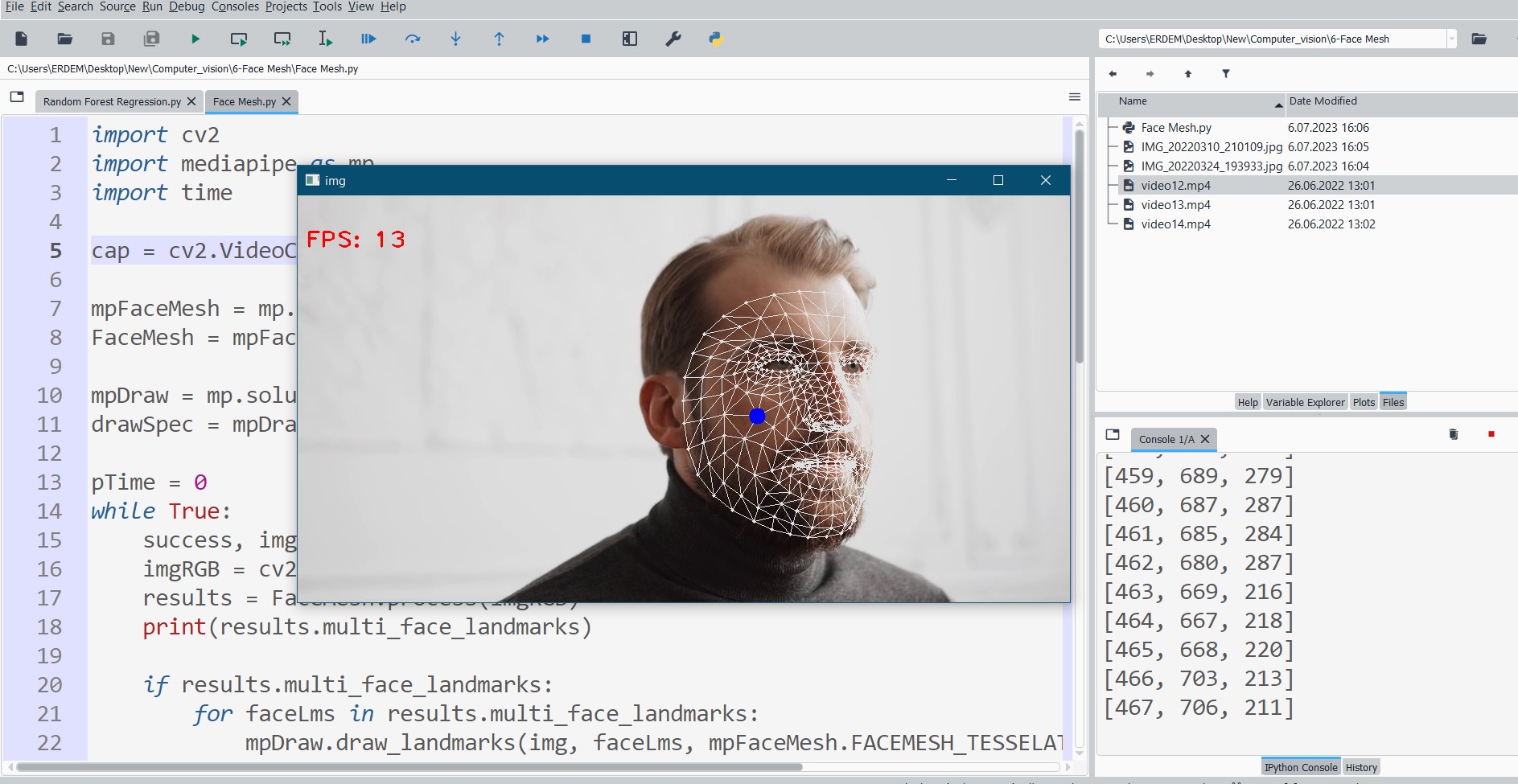
Task: Go up one directory in the Files pane
Action: [1187, 73]
